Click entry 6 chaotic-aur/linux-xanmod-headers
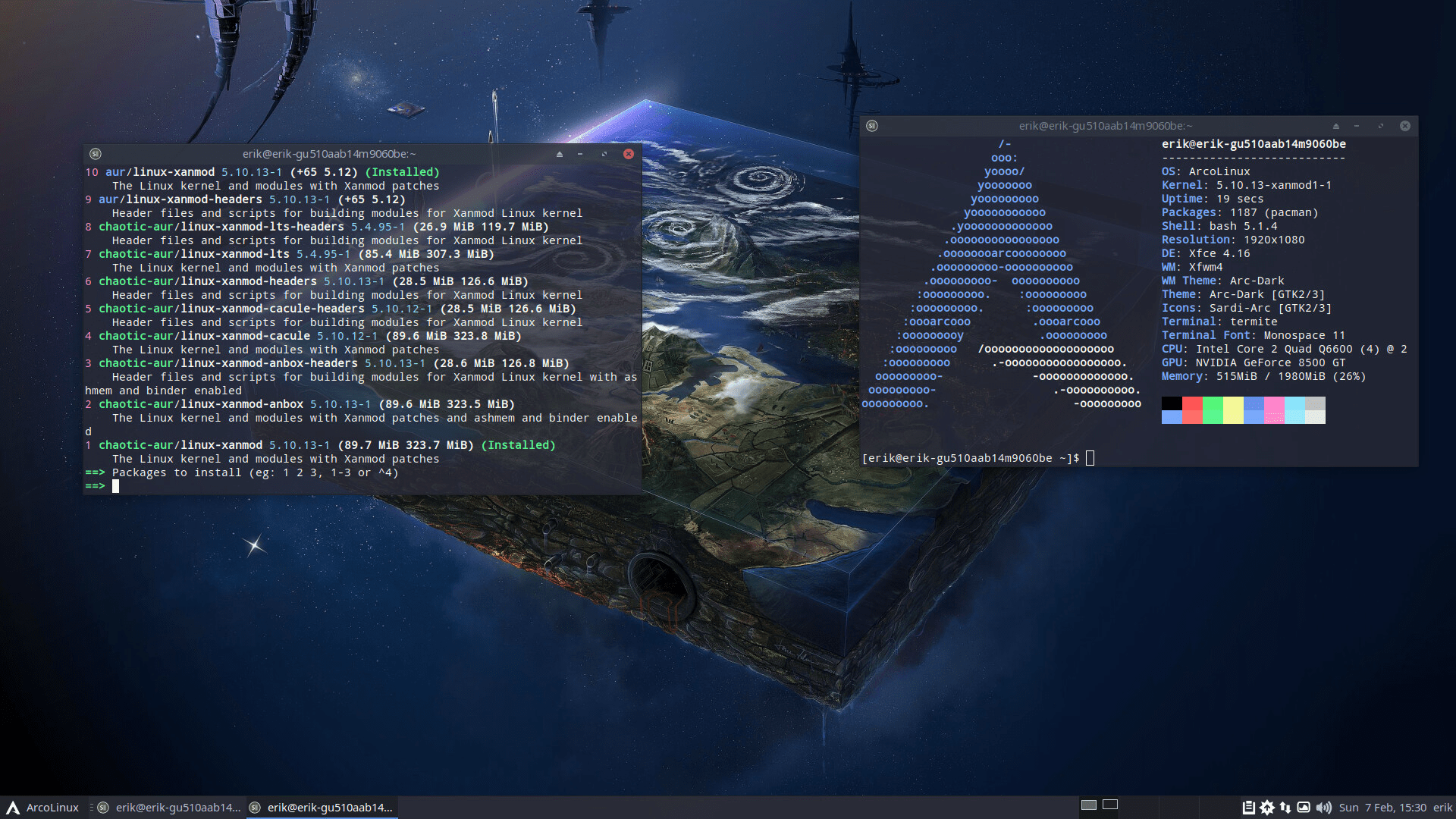The width and height of the screenshot is (1456, 819). click(306, 281)
